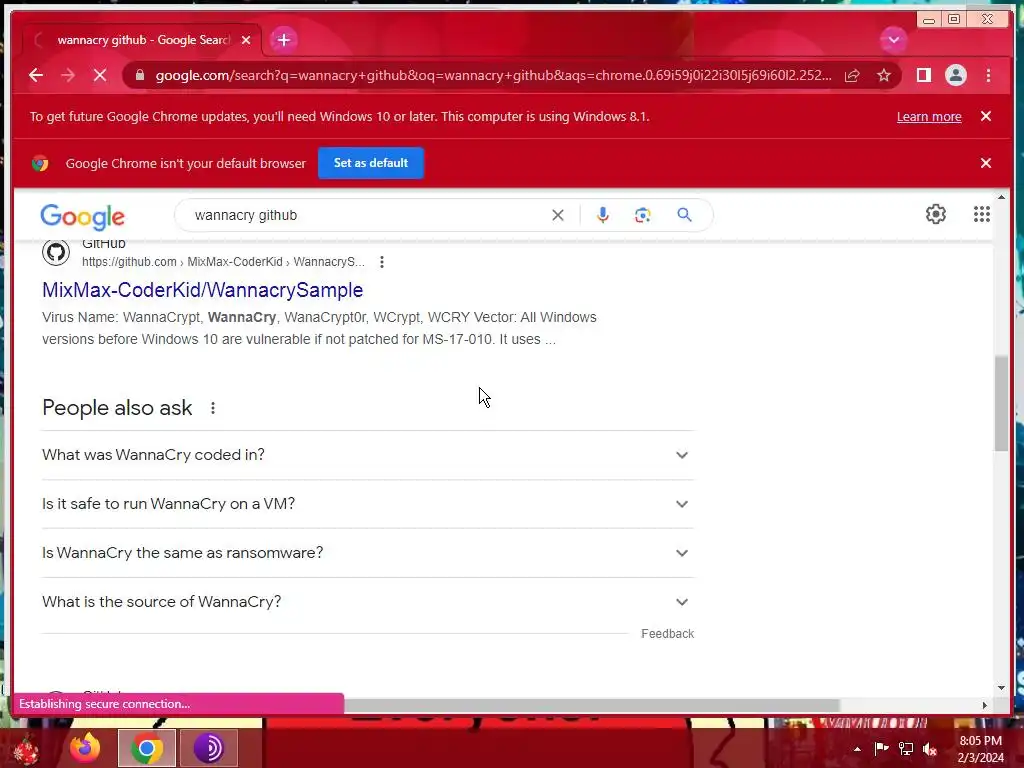Click the Feedback link
The width and height of the screenshot is (1024, 768).
[667, 633]
